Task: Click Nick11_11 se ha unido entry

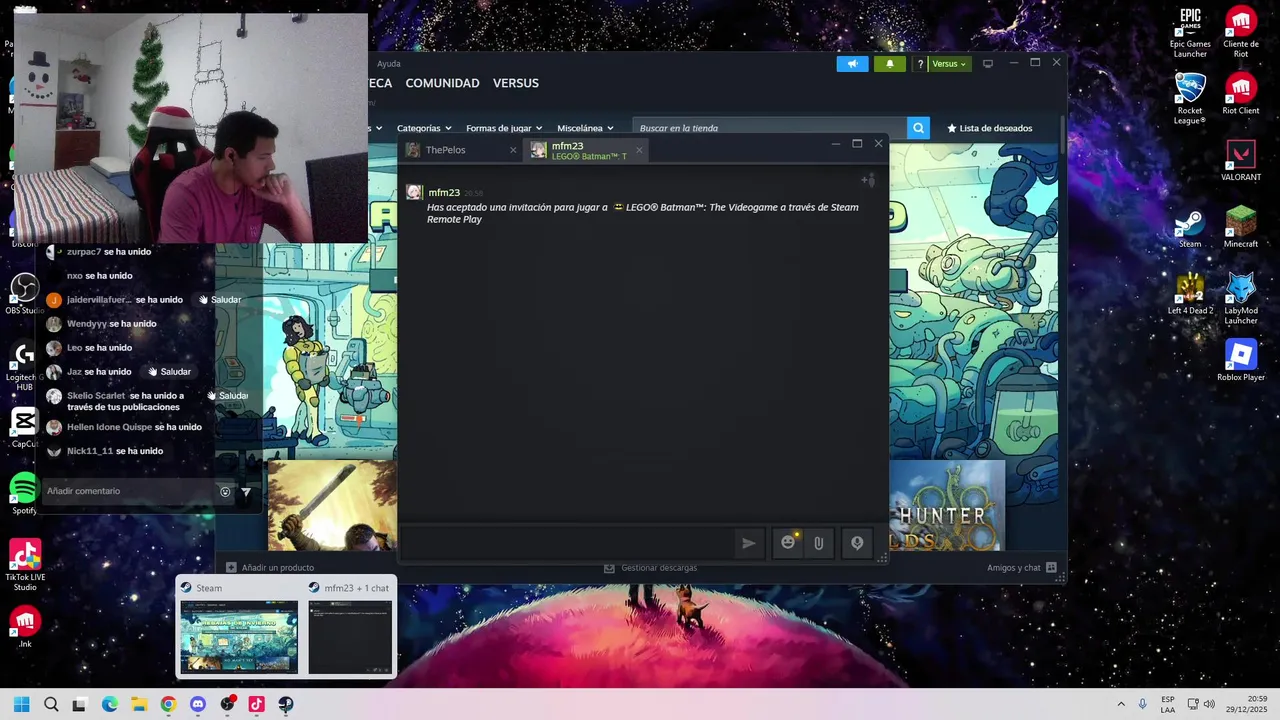Action: (x=104, y=451)
